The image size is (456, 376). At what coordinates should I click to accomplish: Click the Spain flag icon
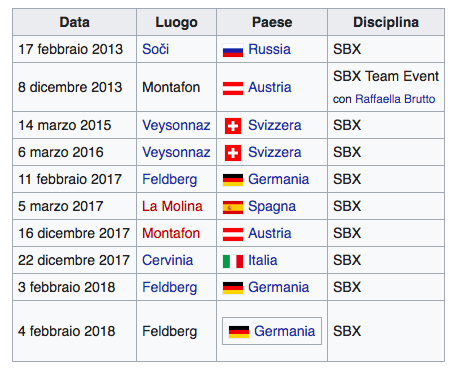233,207
